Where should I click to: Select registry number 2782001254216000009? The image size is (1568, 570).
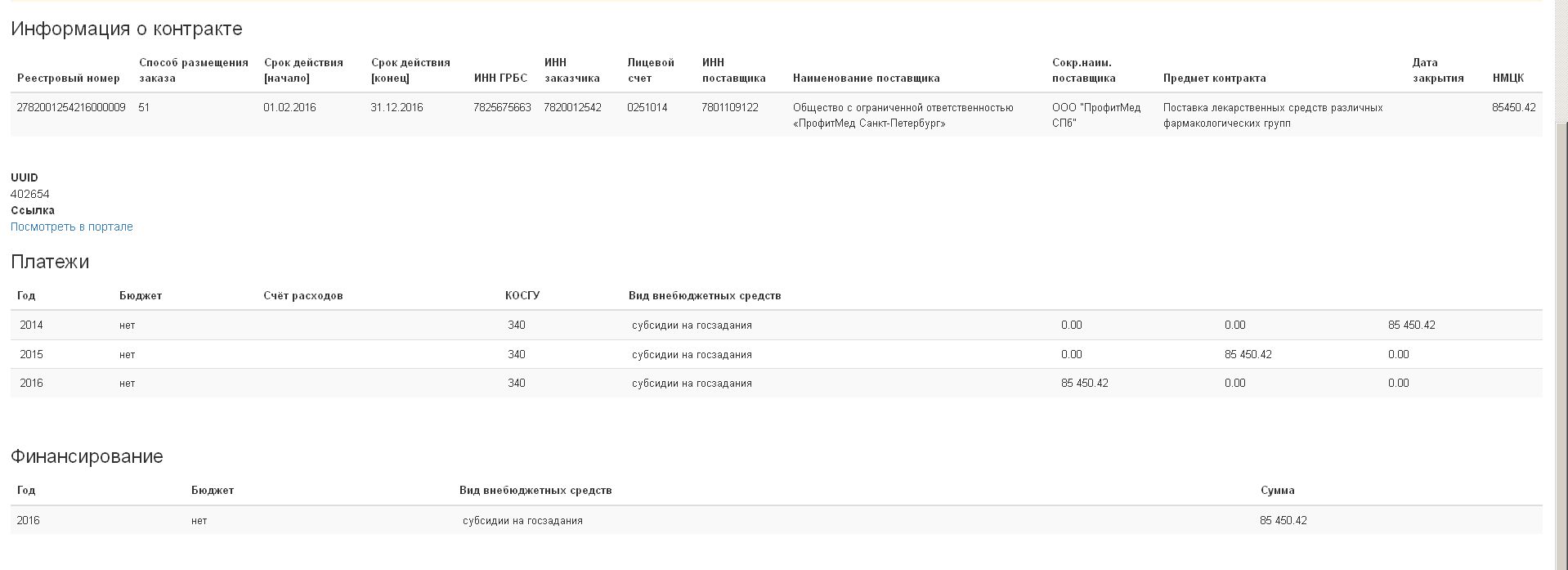click(71, 108)
